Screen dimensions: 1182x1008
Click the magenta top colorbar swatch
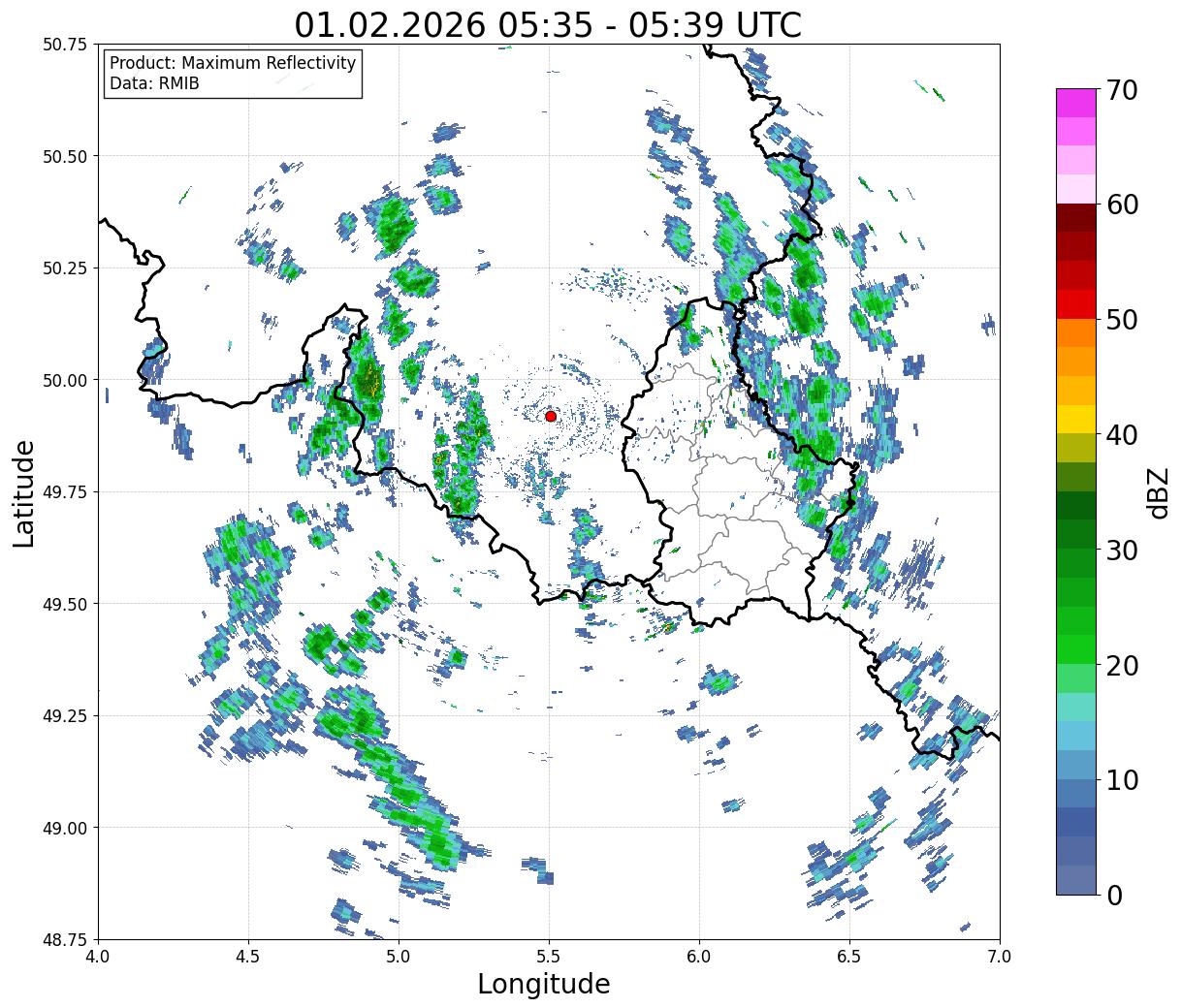(1076, 103)
